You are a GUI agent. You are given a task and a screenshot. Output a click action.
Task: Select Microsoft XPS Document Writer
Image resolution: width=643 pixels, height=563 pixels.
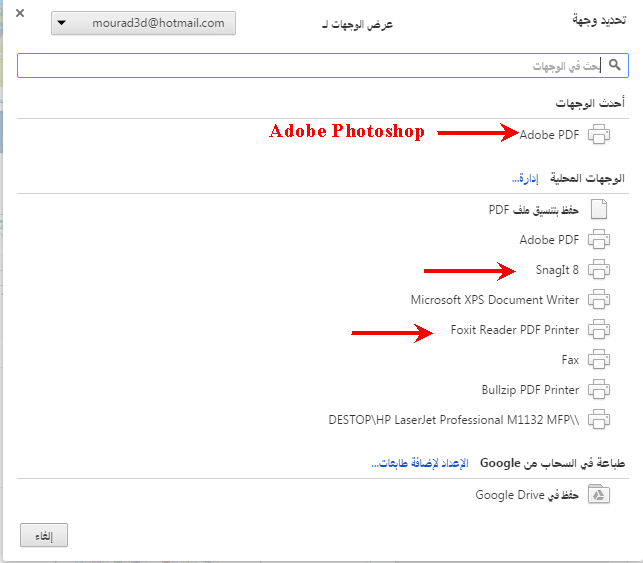pos(495,300)
